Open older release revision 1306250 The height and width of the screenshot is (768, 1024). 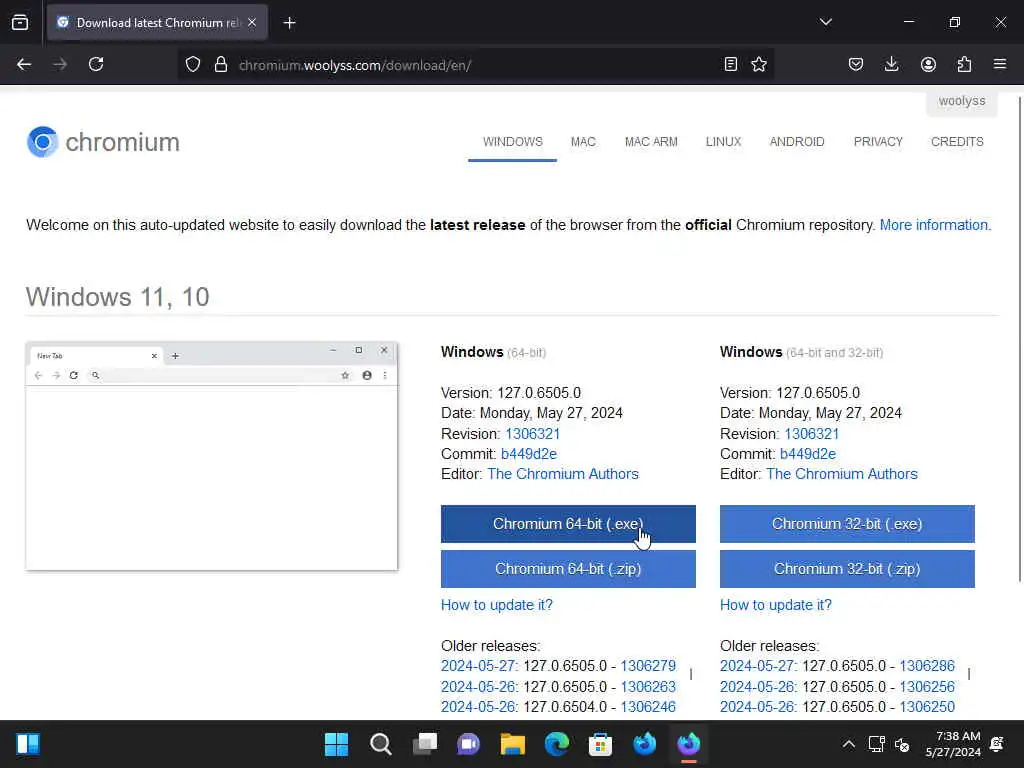pyautogui.click(x=927, y=707)
